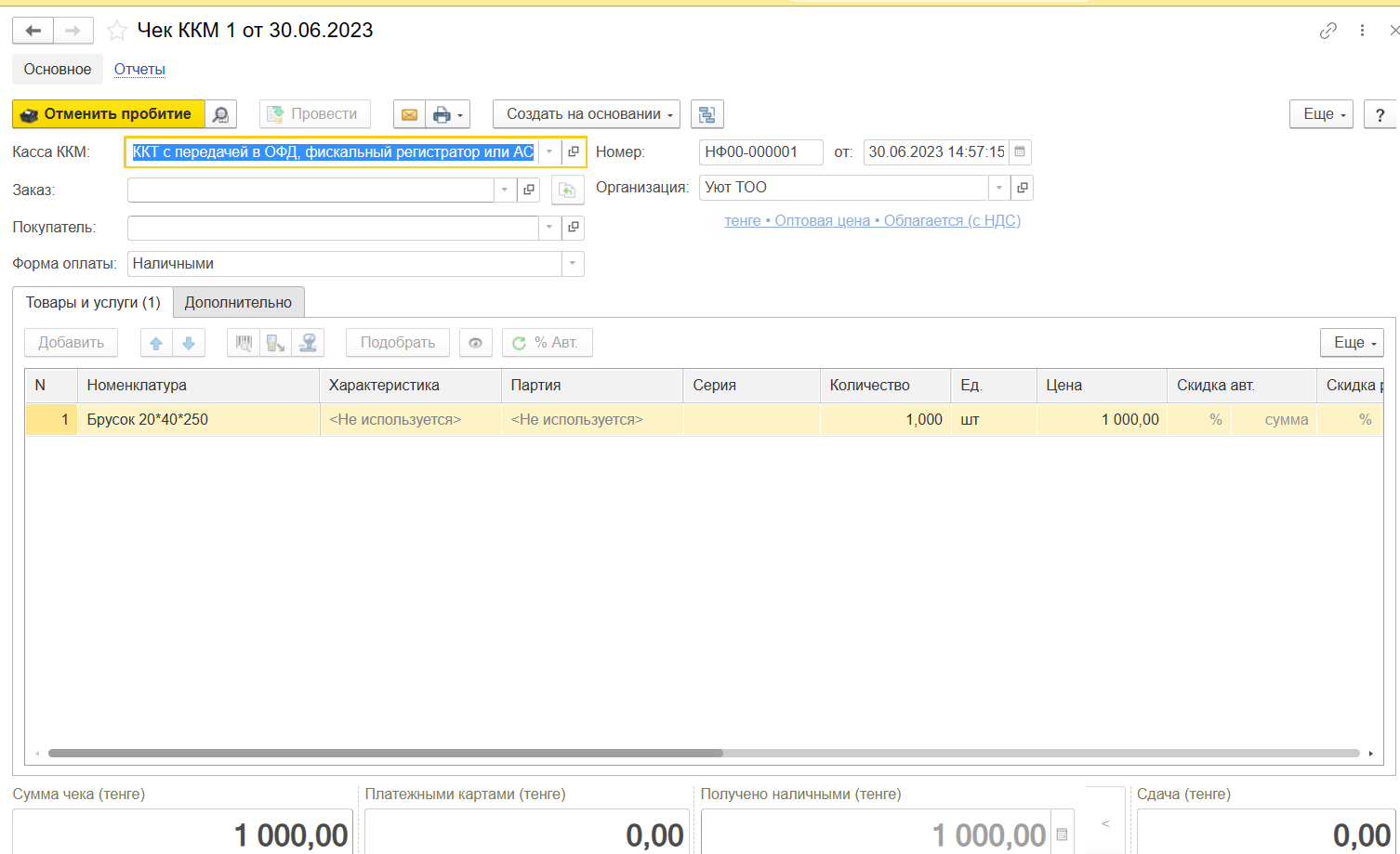
Task: Move row down with the blue down arrow
Action: point(189,343)
